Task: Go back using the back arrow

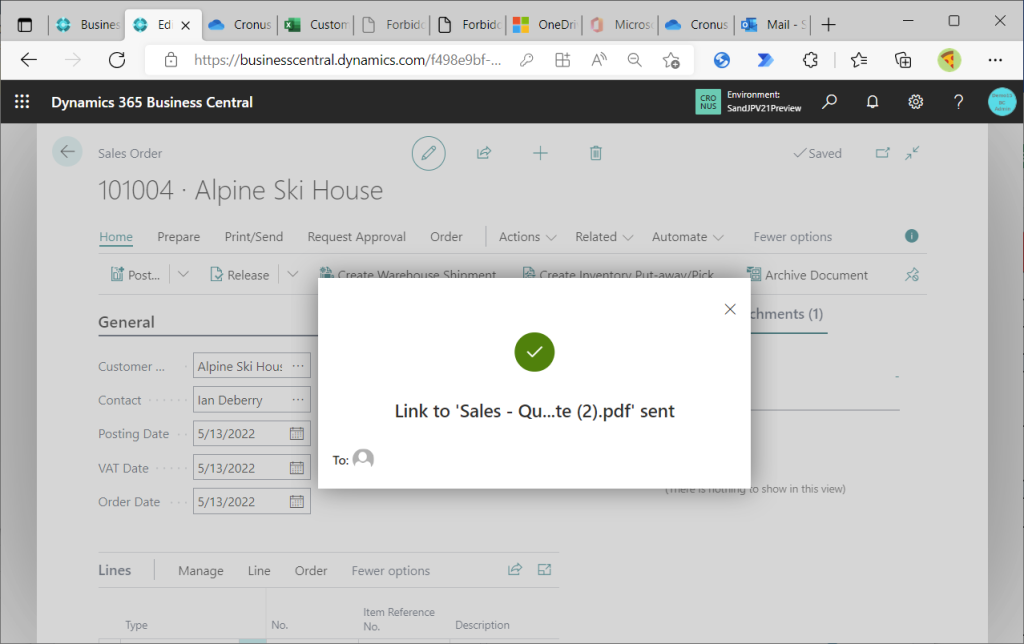Action: [67, 152]
